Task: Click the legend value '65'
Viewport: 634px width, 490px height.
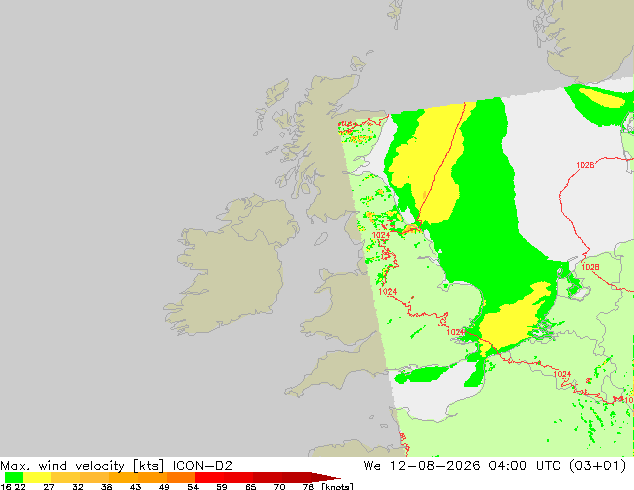Action: (x=250, y=487)
